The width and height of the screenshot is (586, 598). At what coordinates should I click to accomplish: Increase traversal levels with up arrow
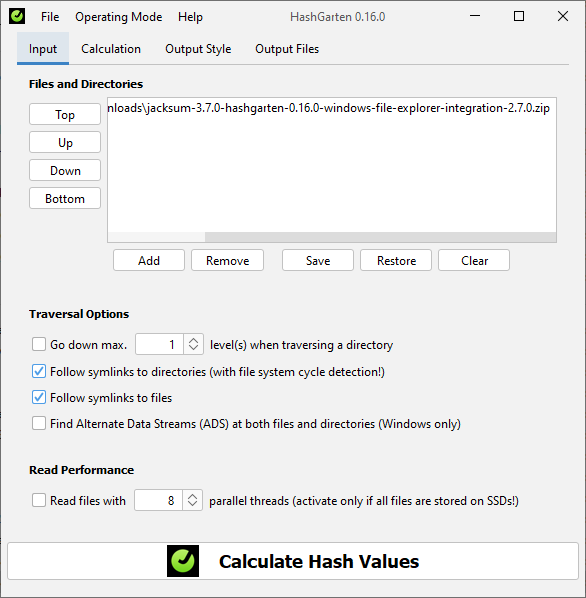tap(193, 340)
